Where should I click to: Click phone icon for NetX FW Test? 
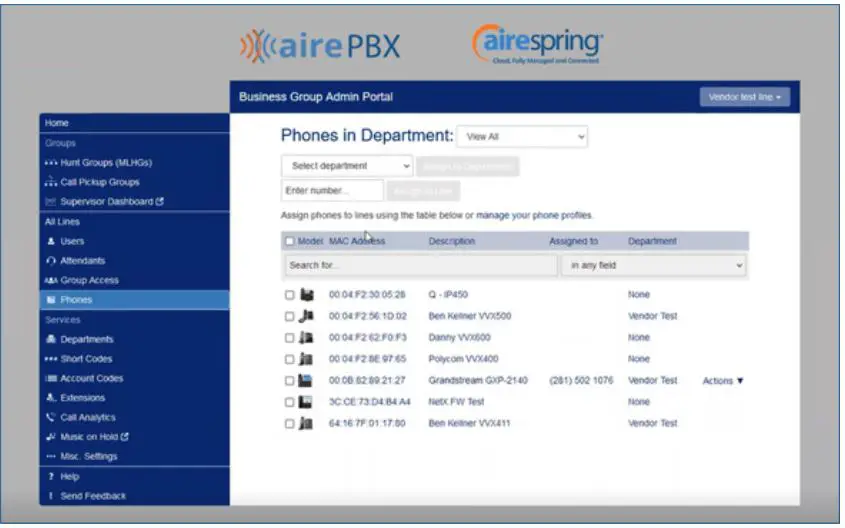pyautogui.click(x=306, y=402)
